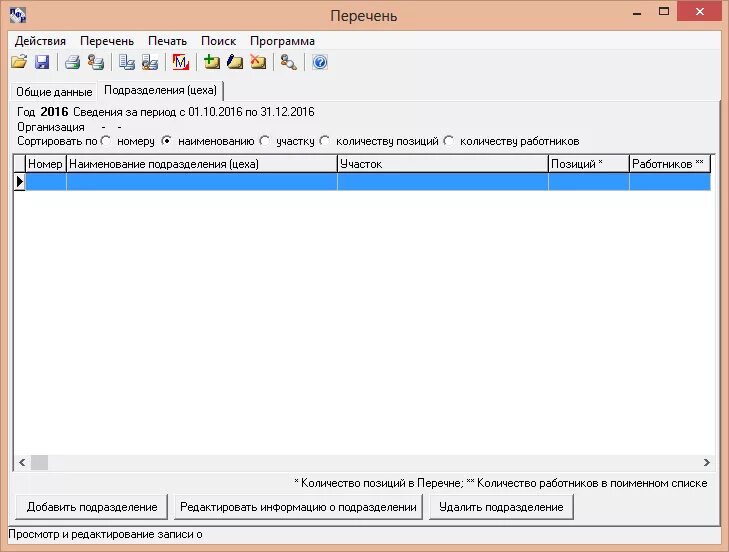729x552 pixels.
Task: Open the Печать menu
Action: (x=167, y=41)
